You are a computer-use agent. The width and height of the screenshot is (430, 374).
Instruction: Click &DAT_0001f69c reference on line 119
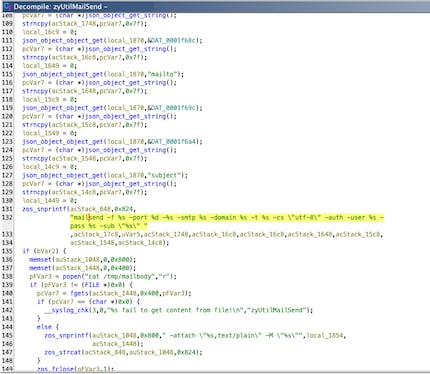click(x=173, y=108)
